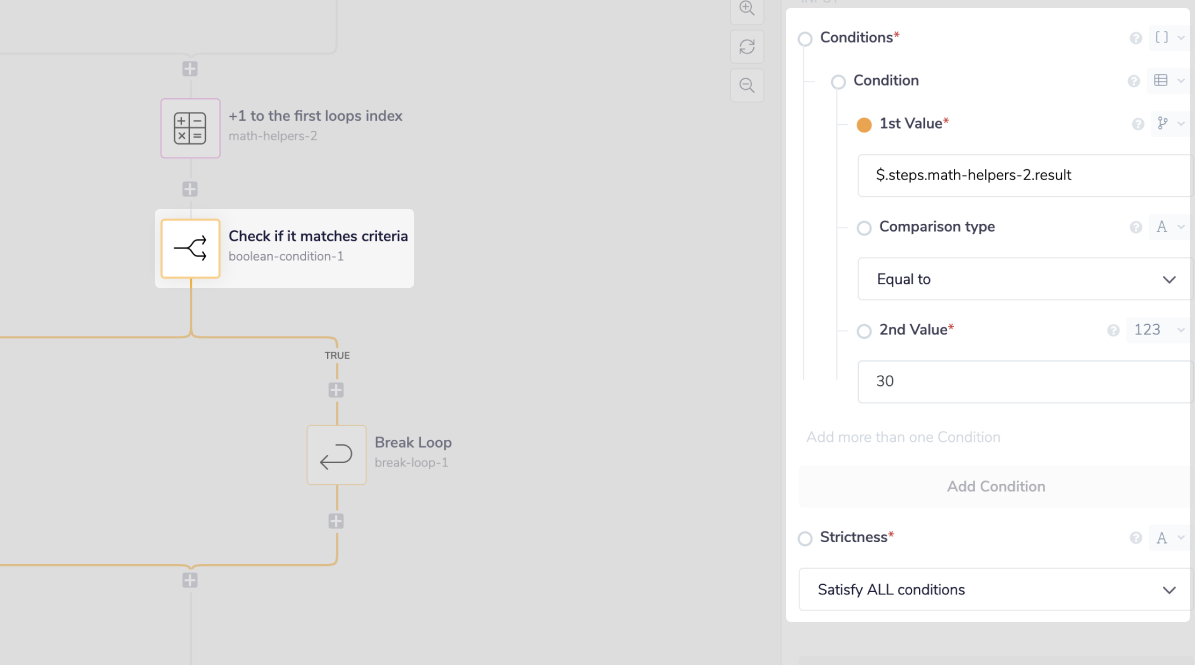Image resolution: width=1195 pixels, height=665 pixels.
Task: Click the zoom out magnifier icon
Action: [x=746, y=85]
